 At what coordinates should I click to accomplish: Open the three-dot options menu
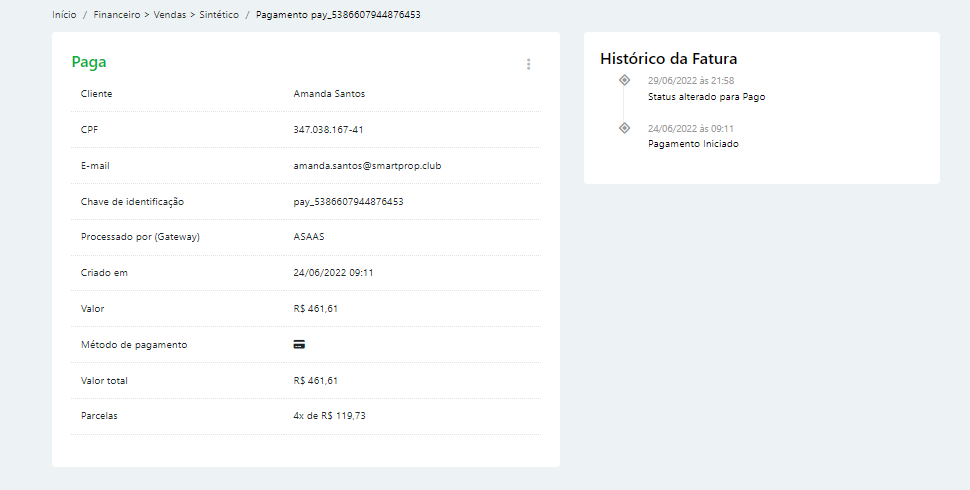click(x=528, y=64)
